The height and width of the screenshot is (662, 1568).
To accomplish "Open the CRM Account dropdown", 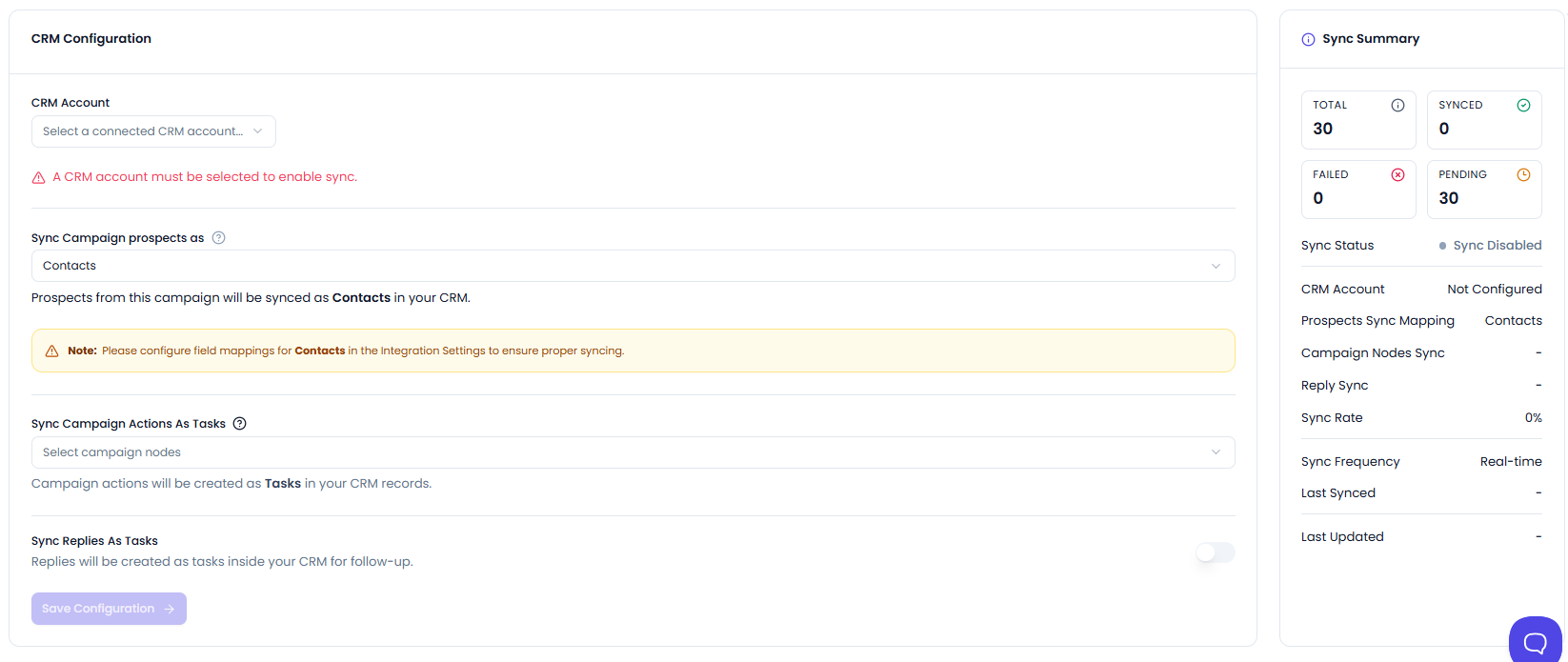I will [x=153, y=131].
